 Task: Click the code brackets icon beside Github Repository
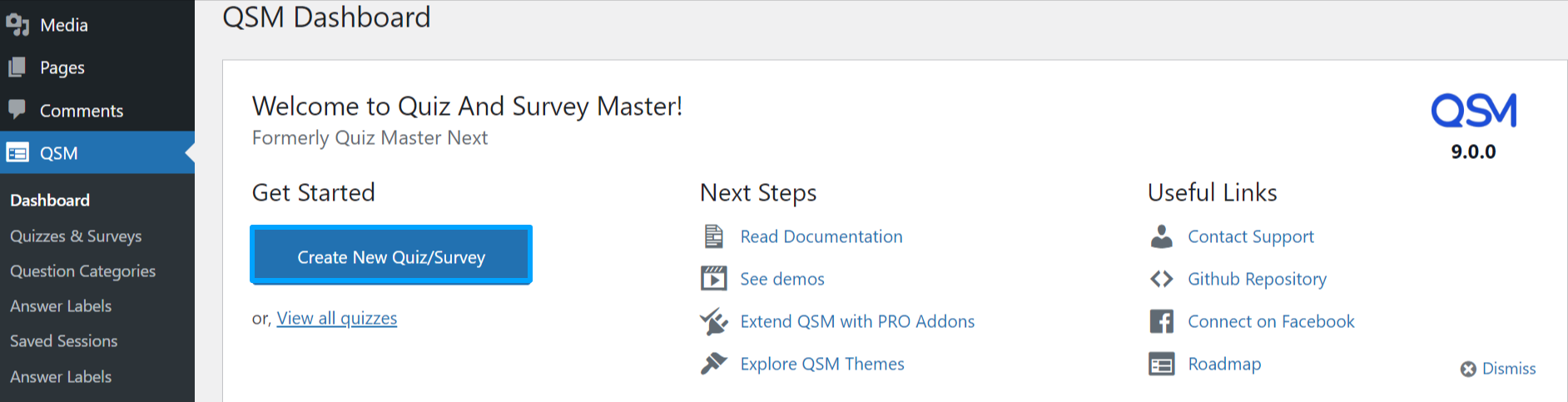1161,279
